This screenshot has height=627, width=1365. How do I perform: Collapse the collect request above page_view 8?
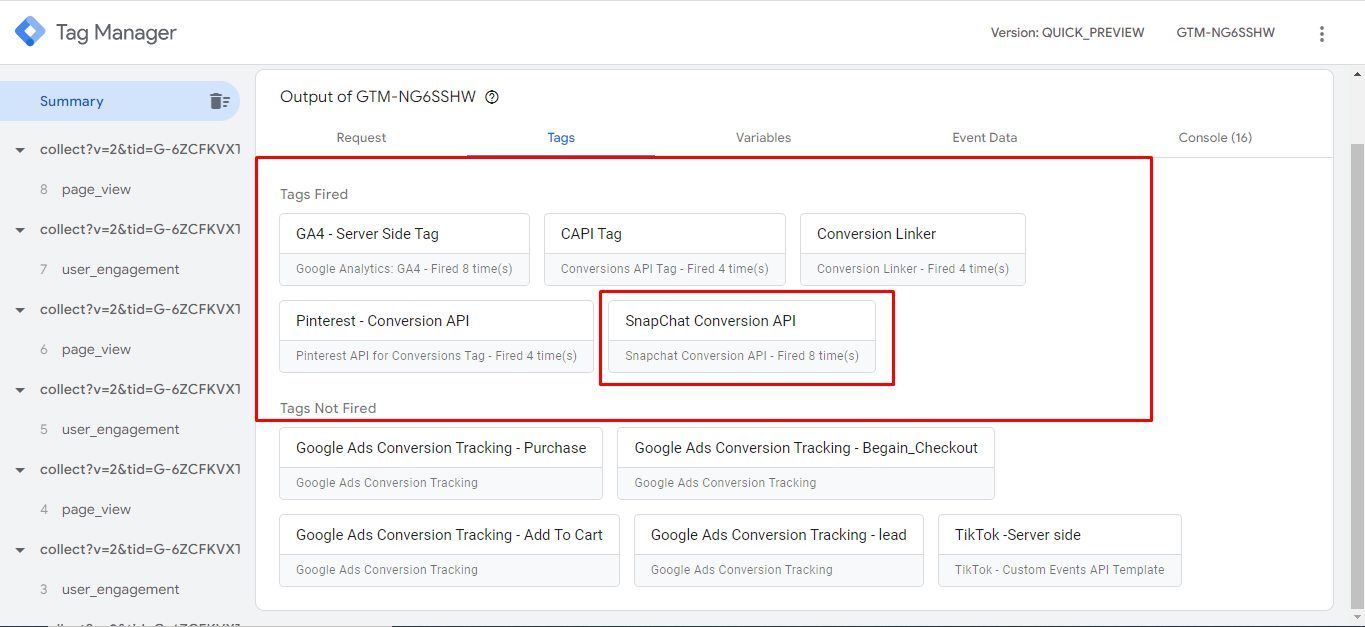click(x=19, y=150)
